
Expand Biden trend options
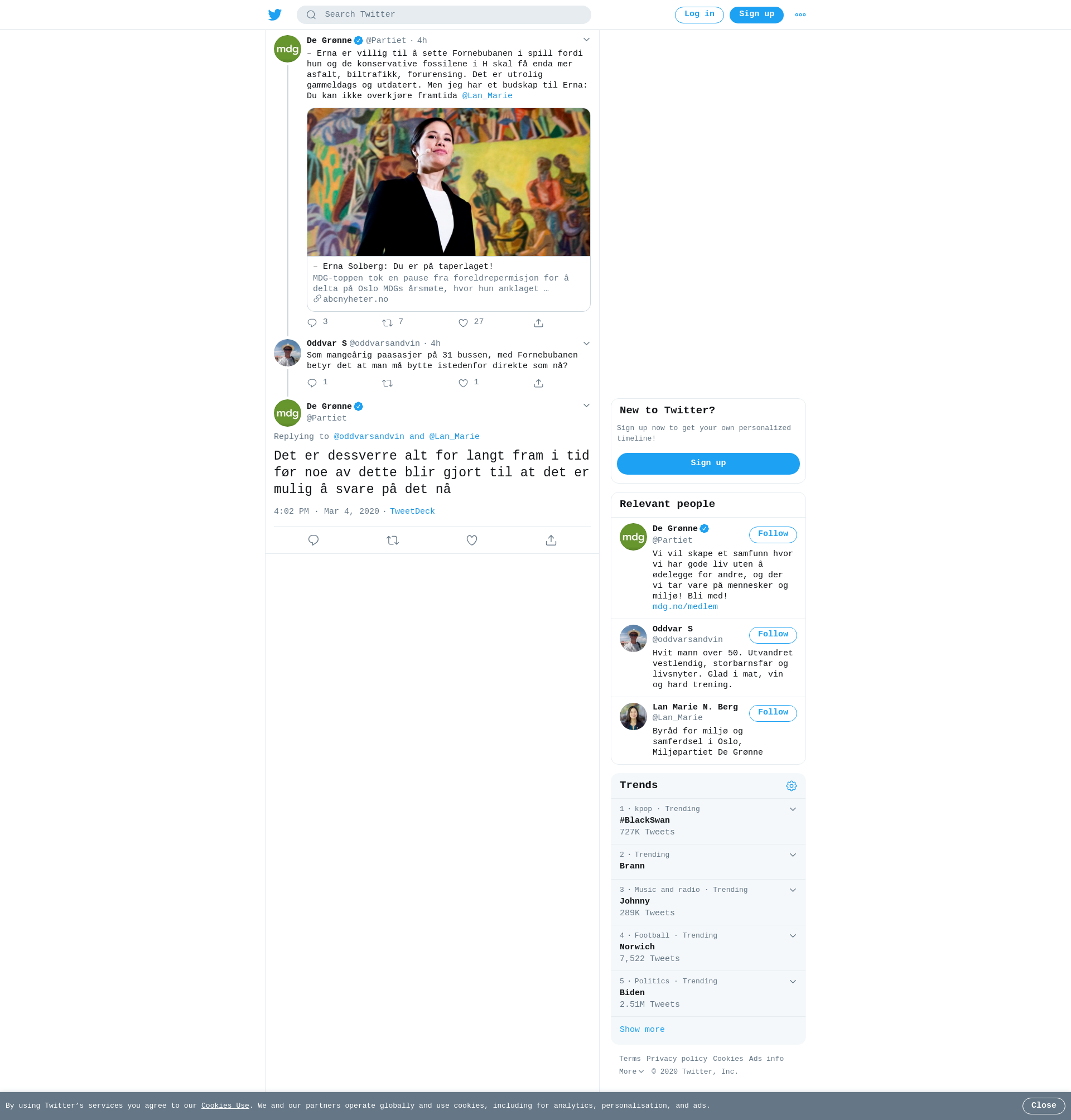pos(793,981)
